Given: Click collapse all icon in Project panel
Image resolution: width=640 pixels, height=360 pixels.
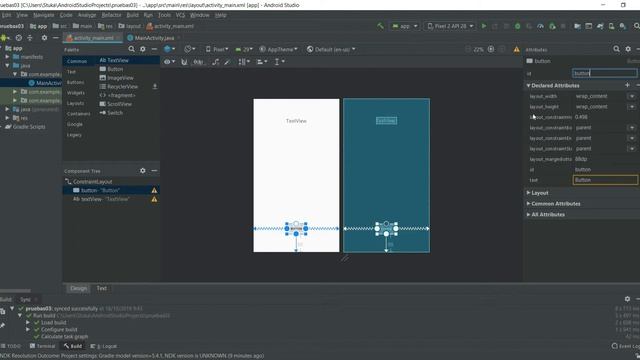Looking at the screenshot, I should (x=30, y=38).
